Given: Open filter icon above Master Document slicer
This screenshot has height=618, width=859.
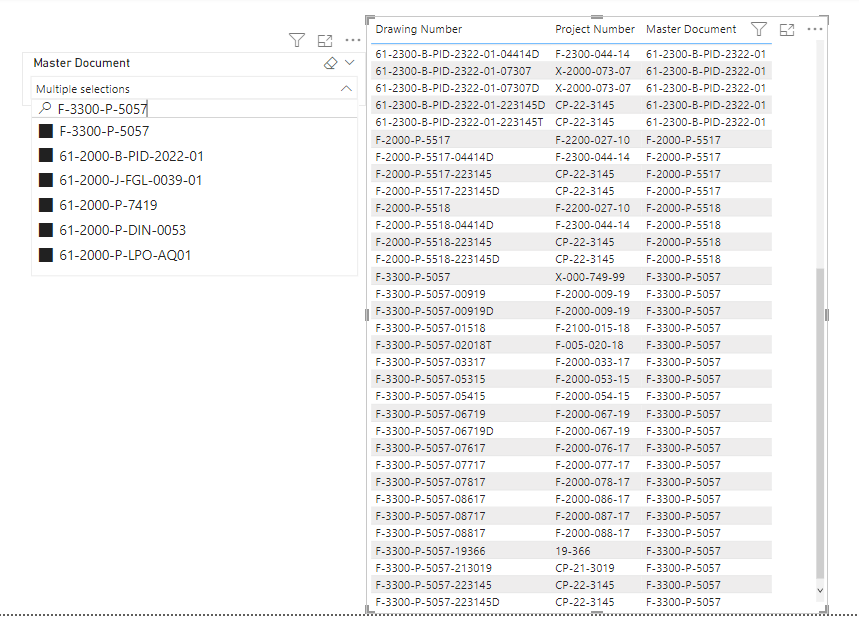Looking at the screenshot, I should click(297, 40).
